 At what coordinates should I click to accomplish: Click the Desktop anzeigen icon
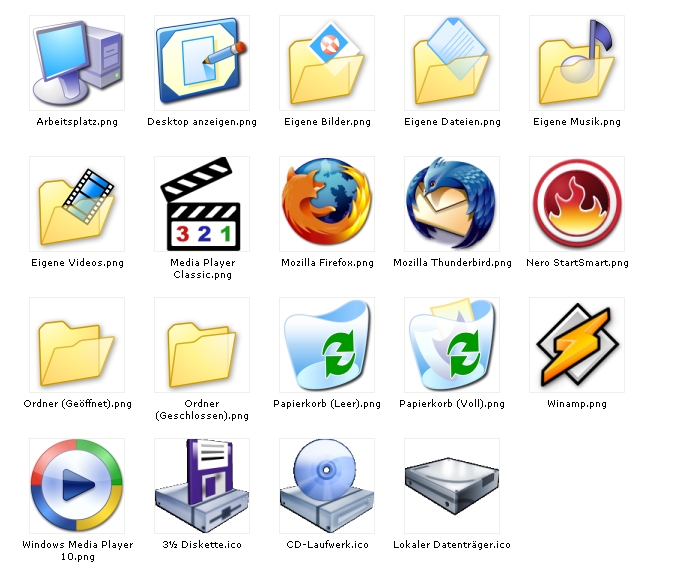202,63
